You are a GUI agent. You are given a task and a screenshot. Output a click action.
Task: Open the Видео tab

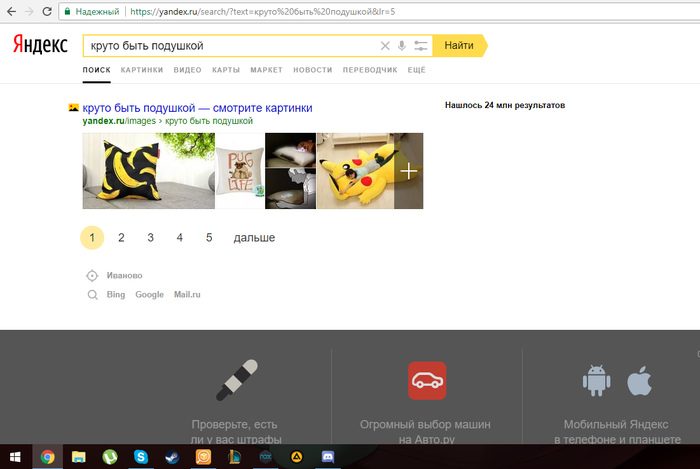coord(187,70)
